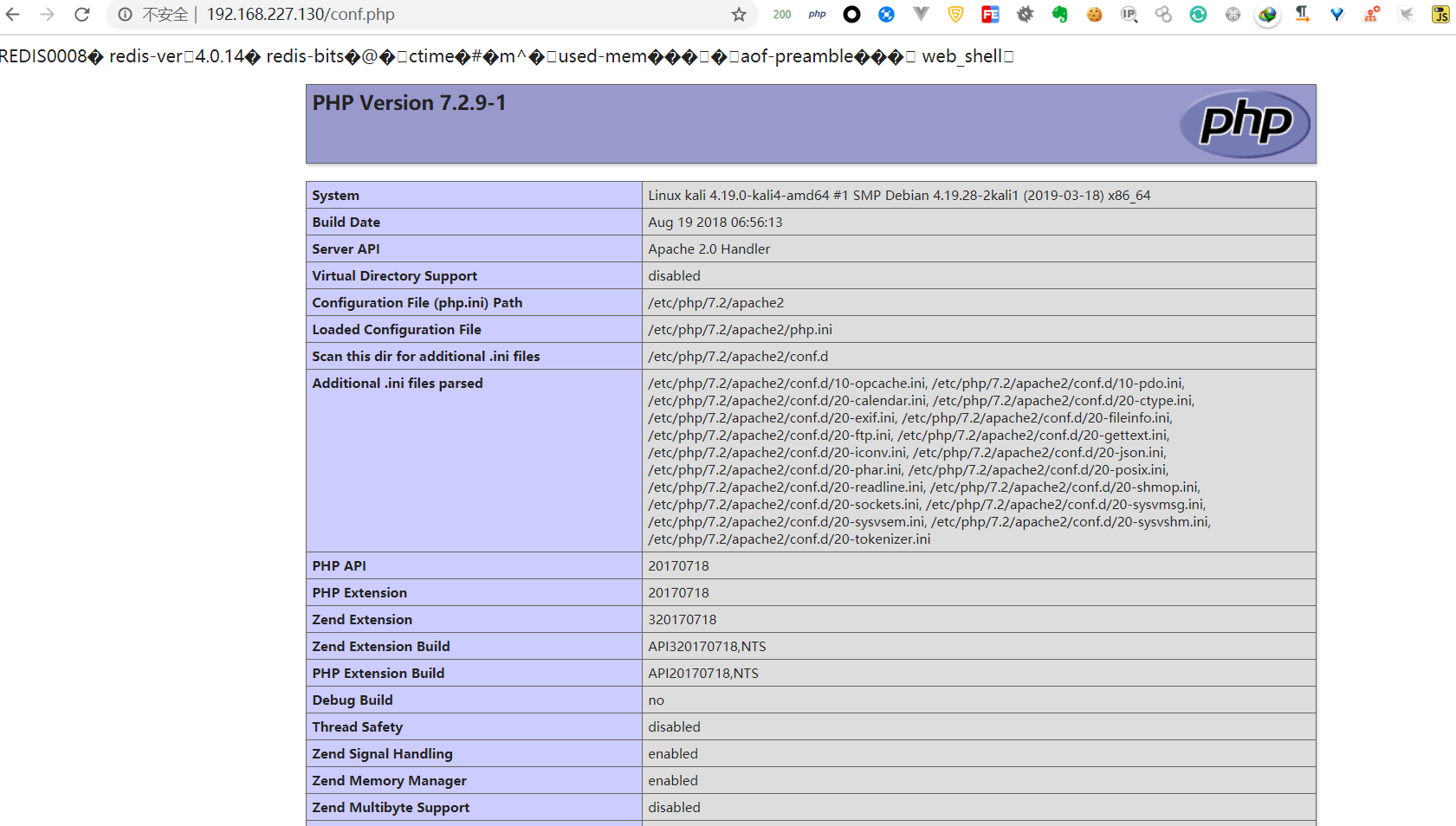
Task: Click 'Build Date' row label
Action: (x=346, y=223)
